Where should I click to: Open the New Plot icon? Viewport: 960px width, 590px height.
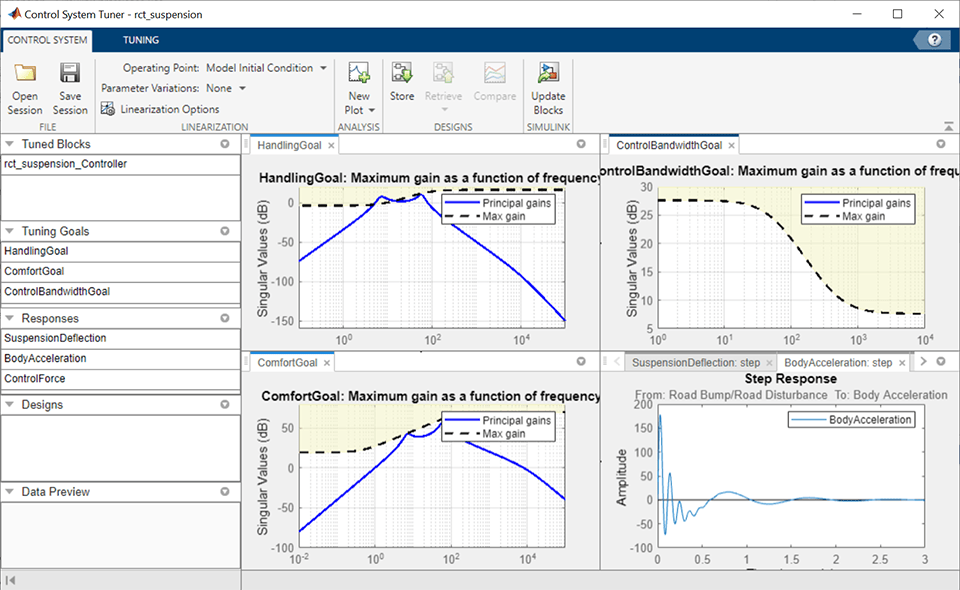(x=359, y=73)
